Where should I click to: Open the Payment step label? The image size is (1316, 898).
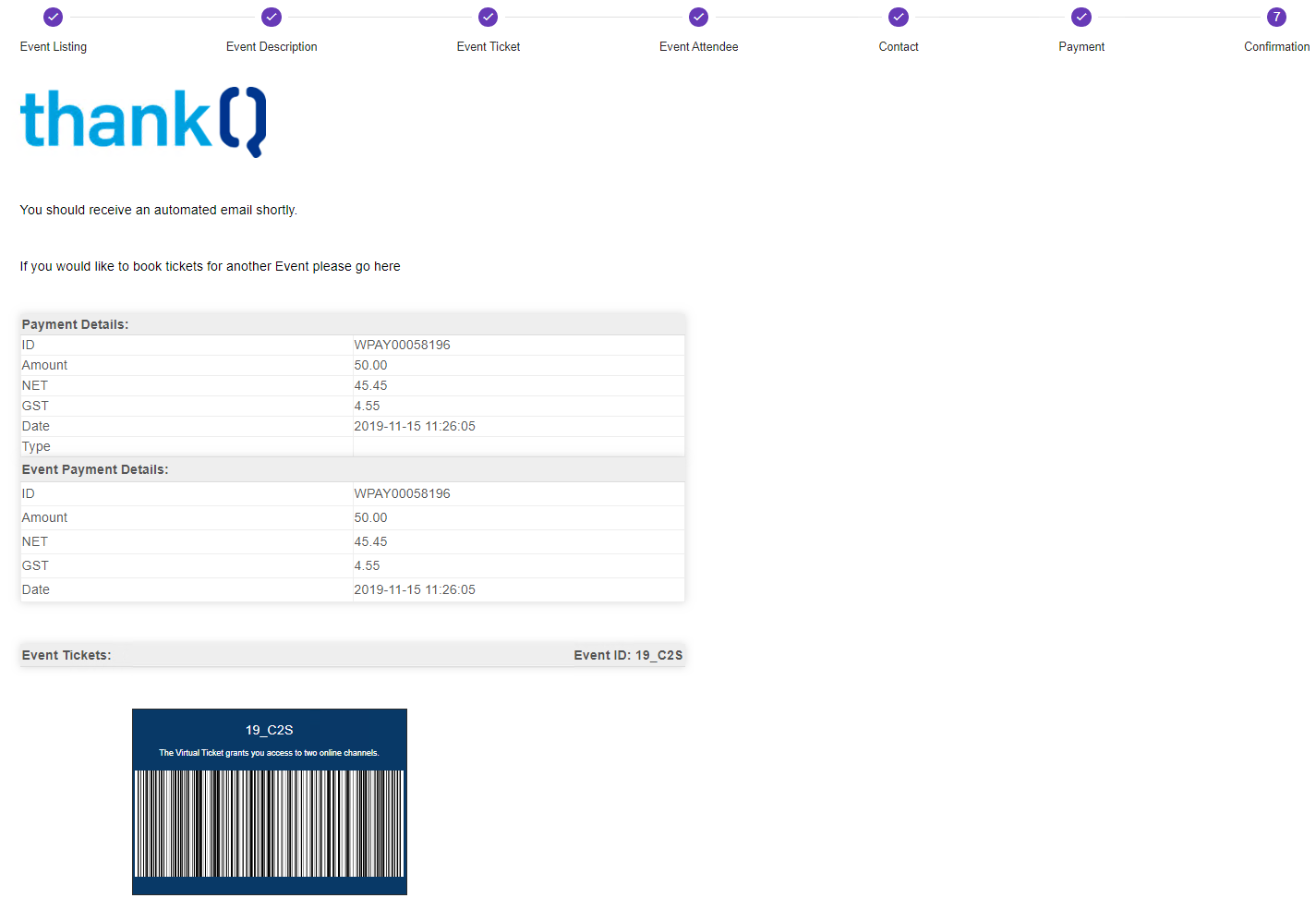click(x=1081, y=46)
